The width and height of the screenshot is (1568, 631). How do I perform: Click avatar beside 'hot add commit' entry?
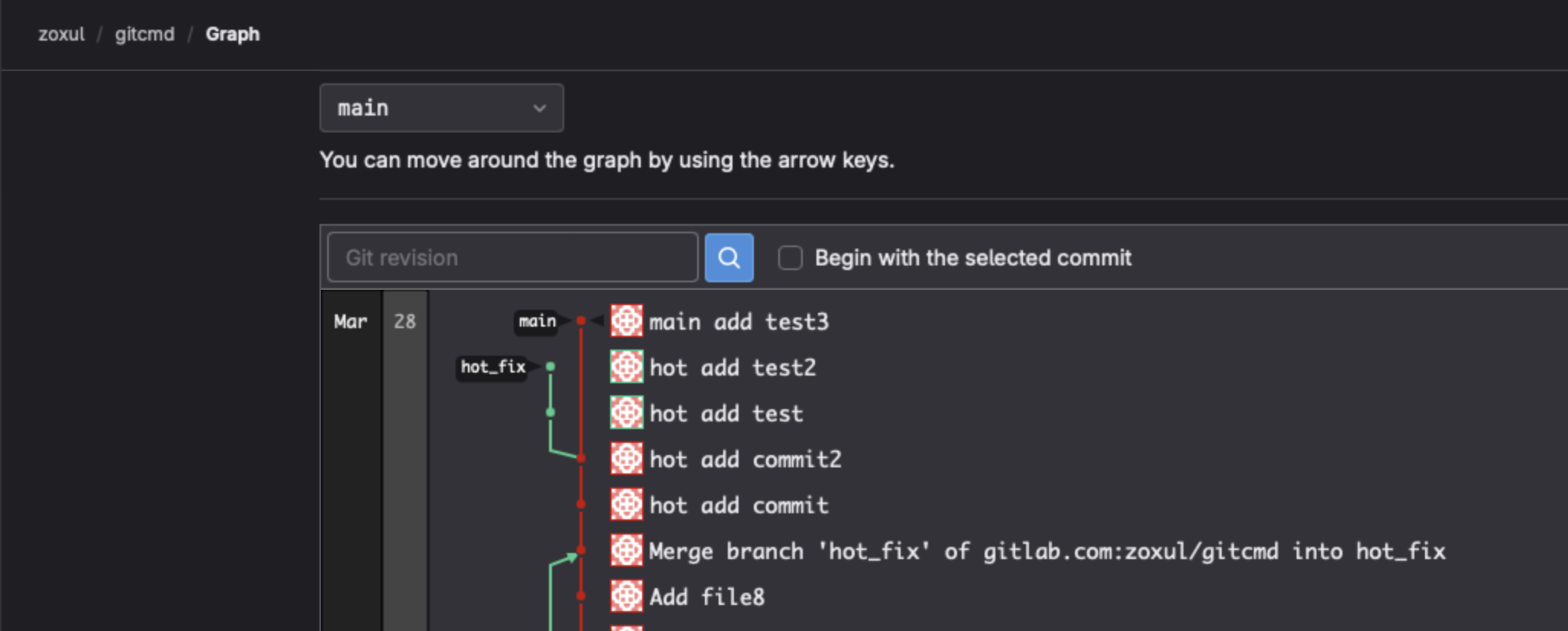pos(626,505)
